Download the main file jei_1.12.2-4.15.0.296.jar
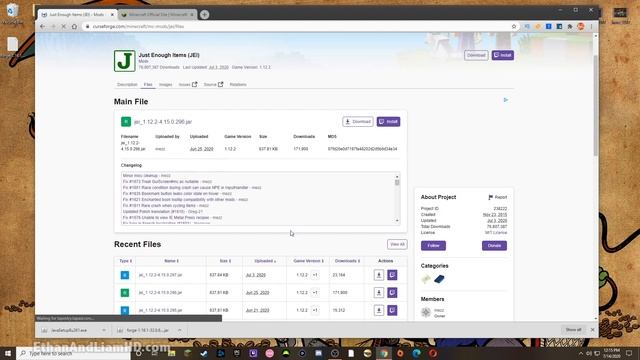The width and height of the screenshot is (640, 360). [x=358, y=122]
